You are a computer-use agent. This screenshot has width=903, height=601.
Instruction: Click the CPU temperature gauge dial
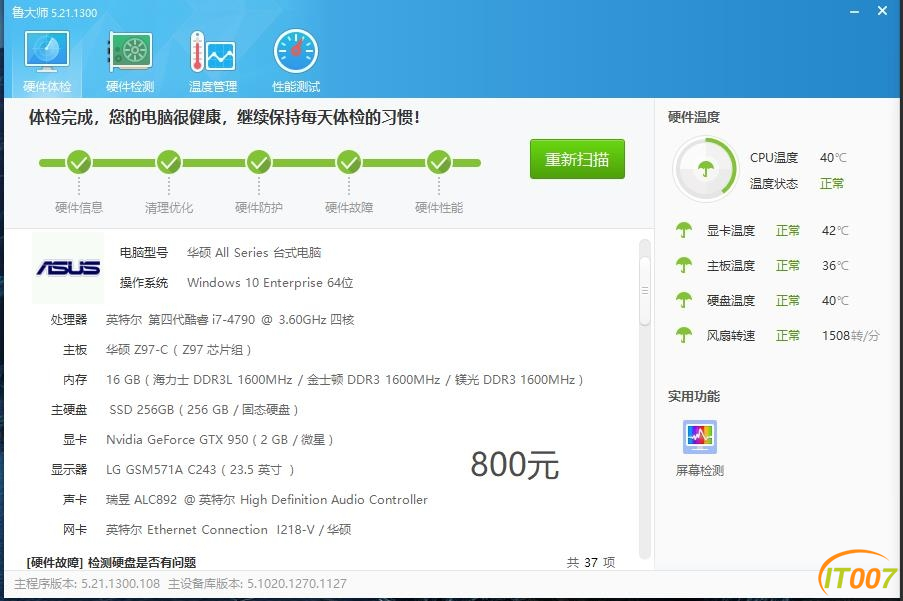[x=705, y=169]
